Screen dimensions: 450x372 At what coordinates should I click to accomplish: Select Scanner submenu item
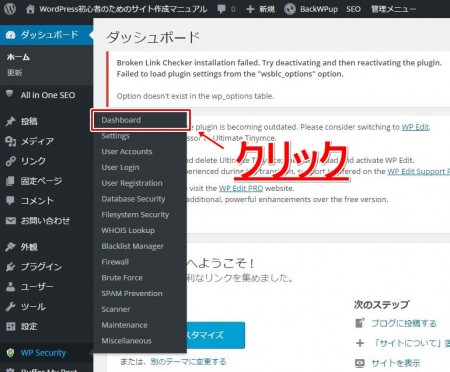pyautogui.click(x=116, y=309)
